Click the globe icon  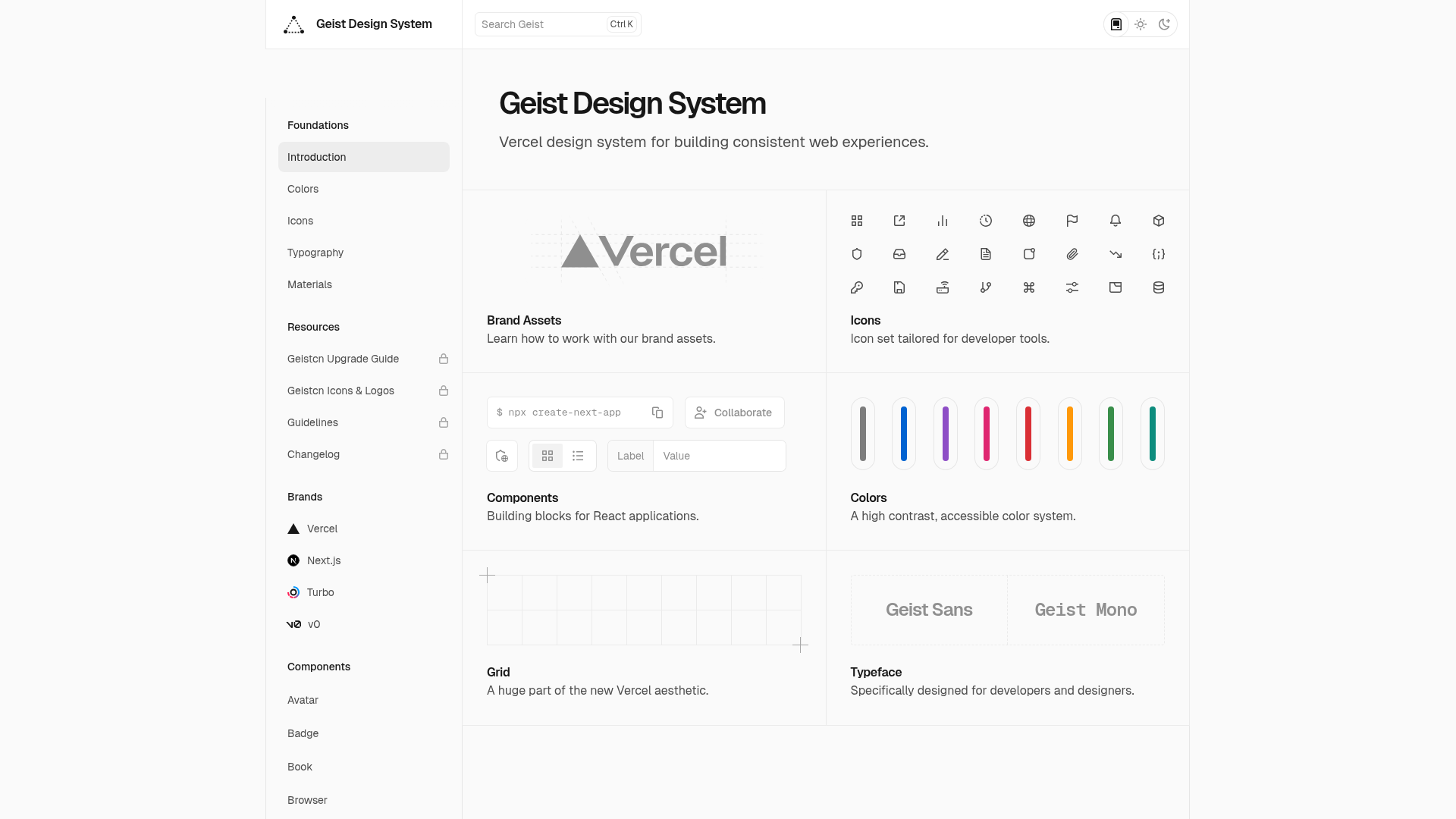click(1029, 221)
